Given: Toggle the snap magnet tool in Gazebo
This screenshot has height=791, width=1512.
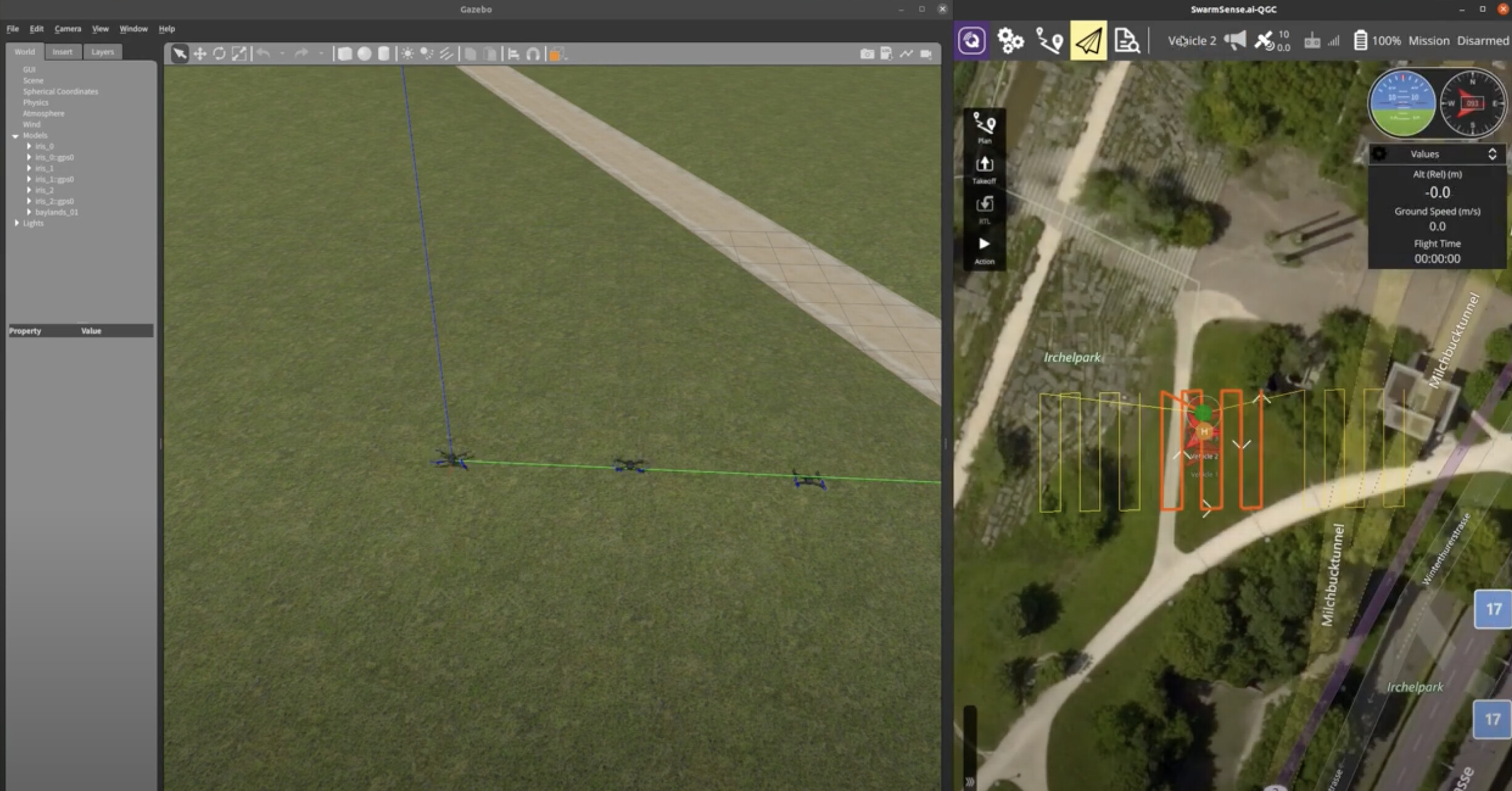Looking at the screenshot, I should coord(533,54).
